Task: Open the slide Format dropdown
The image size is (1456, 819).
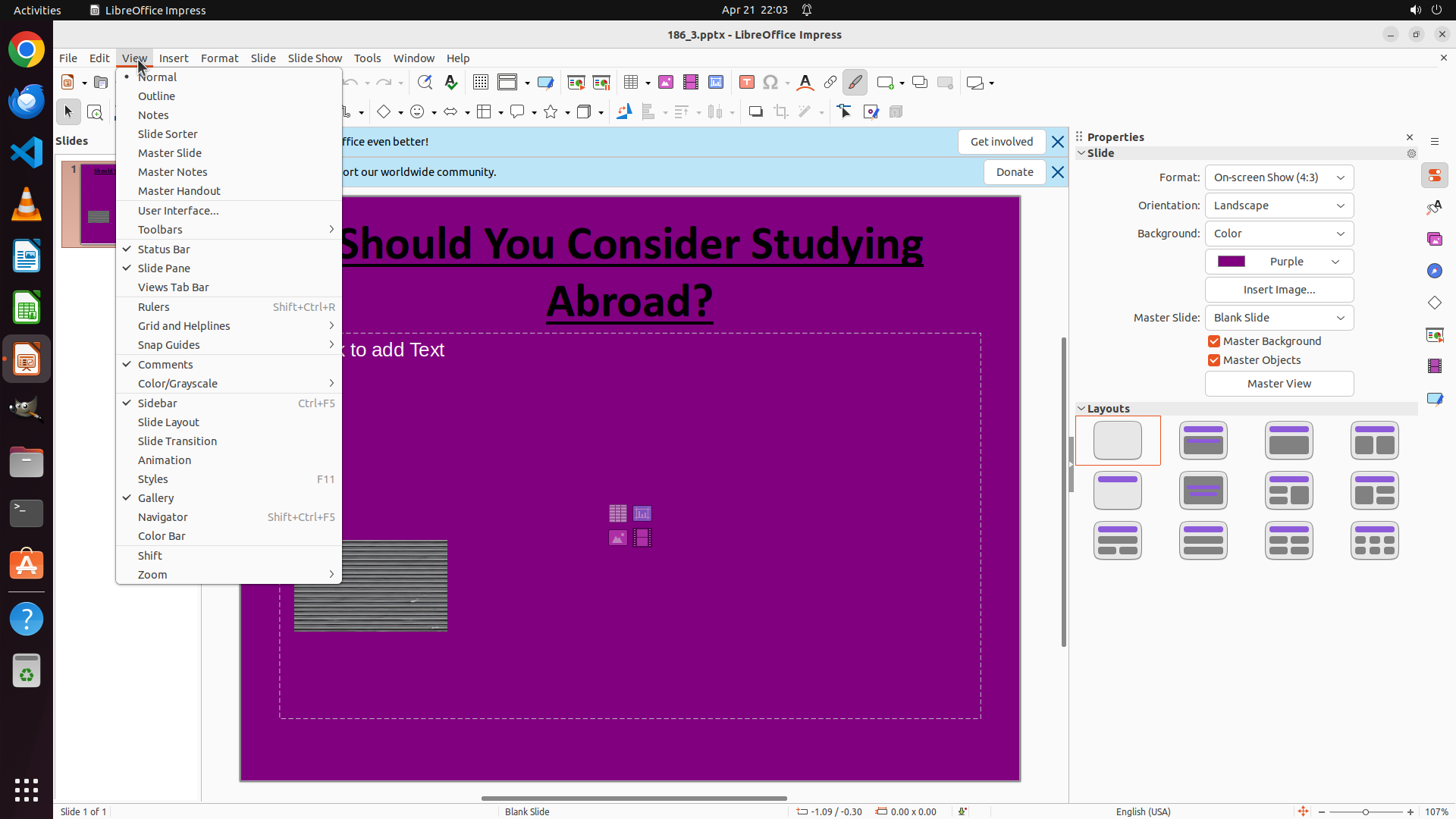Action: 1279,177
